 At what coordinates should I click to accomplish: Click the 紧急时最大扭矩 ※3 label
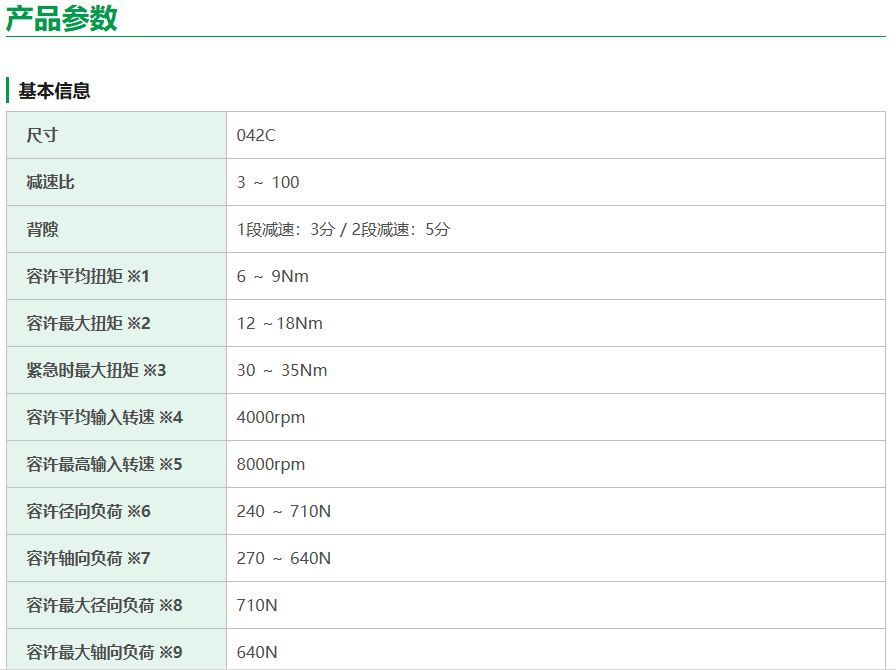click(x=96, y=370)
